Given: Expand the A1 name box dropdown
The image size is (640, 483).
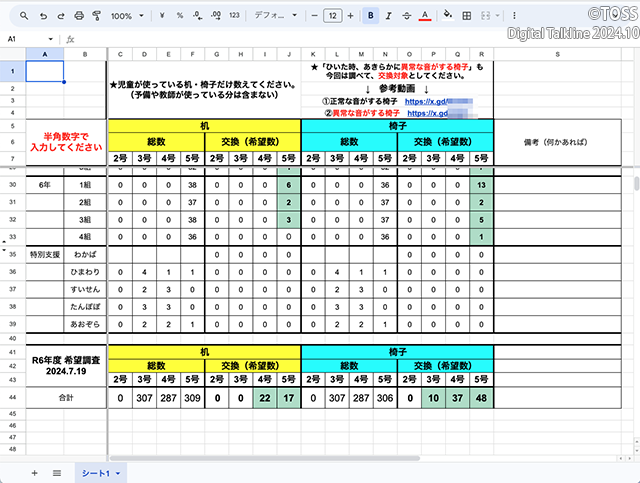Looking at the screenshot, I should tap(50, 39).
